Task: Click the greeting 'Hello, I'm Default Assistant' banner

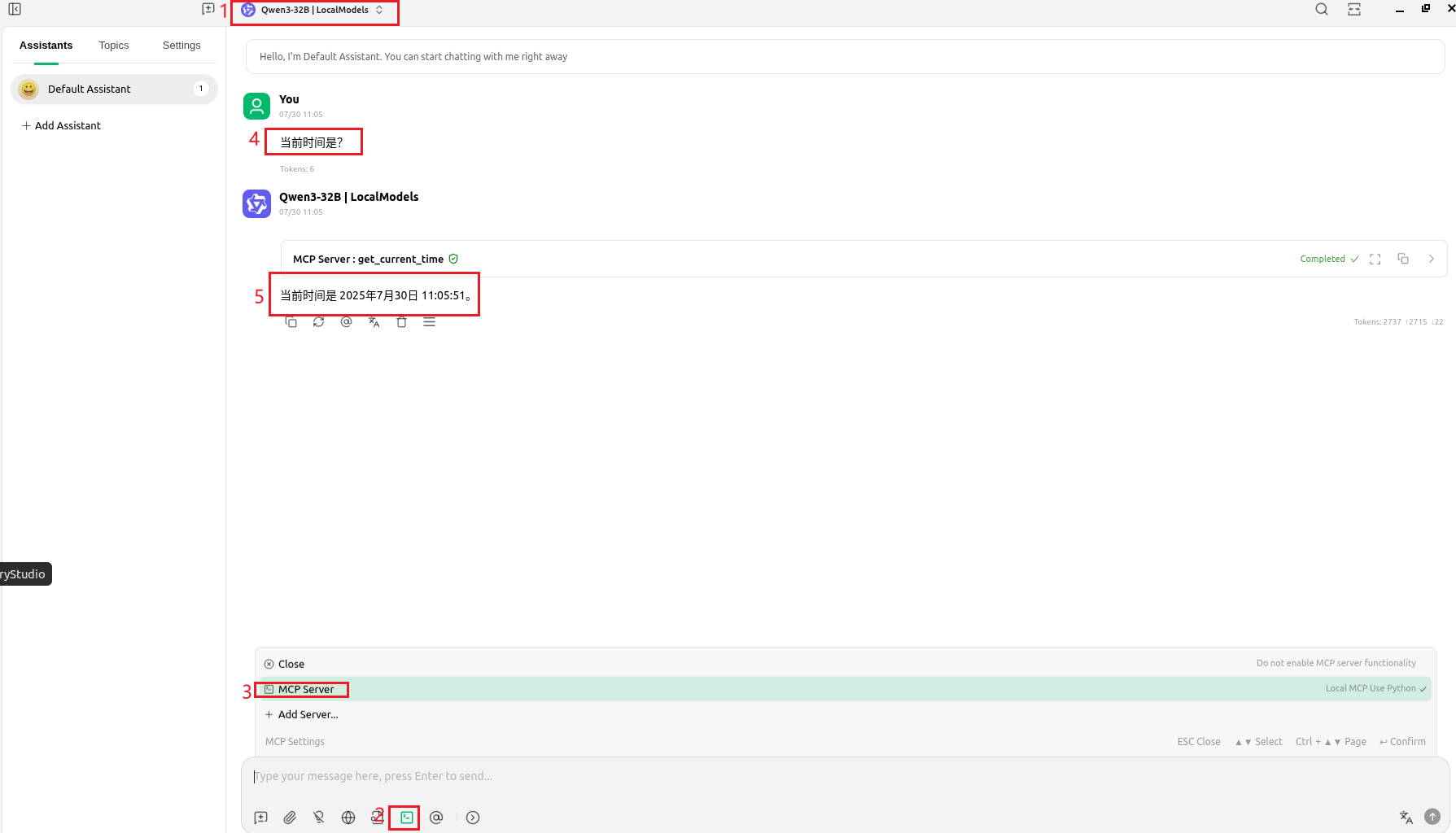Action: (845, 57)
